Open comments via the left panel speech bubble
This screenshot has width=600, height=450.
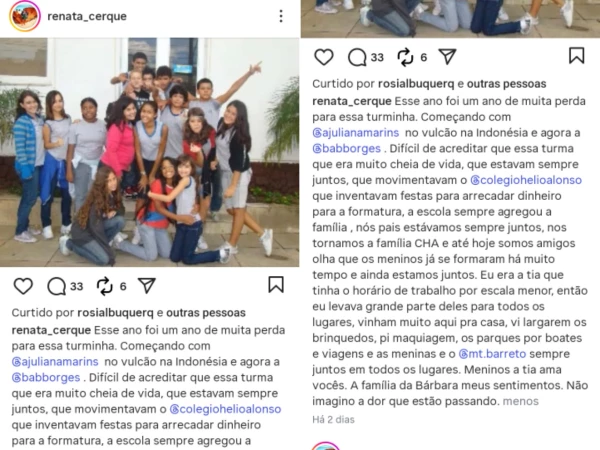coord(57,286)
